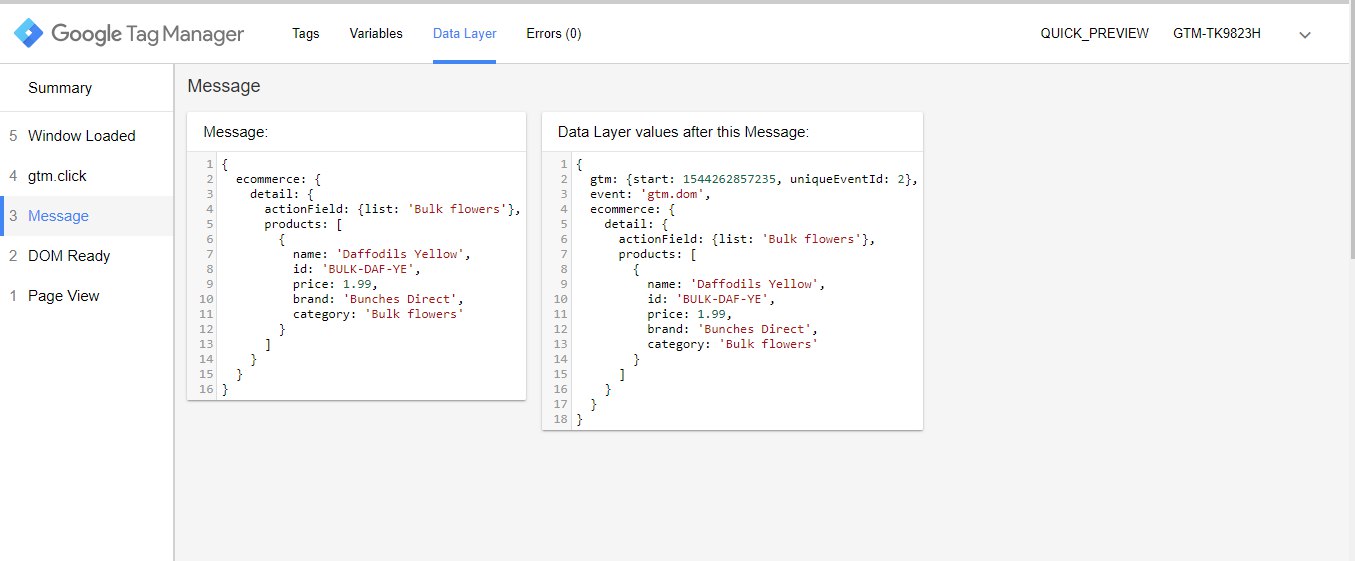Image resolution: width=1355 pixels, height=561 pixels.
Task: Click the QUICK_PREVIEW label
Action: click(1095, 33)
